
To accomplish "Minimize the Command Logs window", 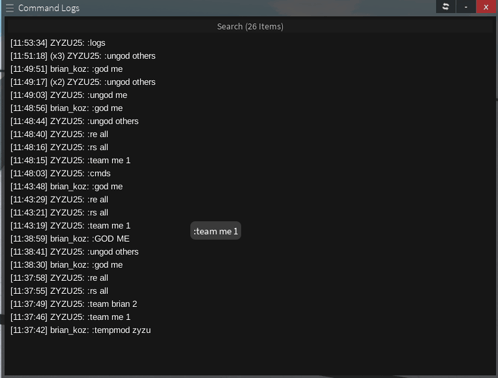I will pos(466,7).
